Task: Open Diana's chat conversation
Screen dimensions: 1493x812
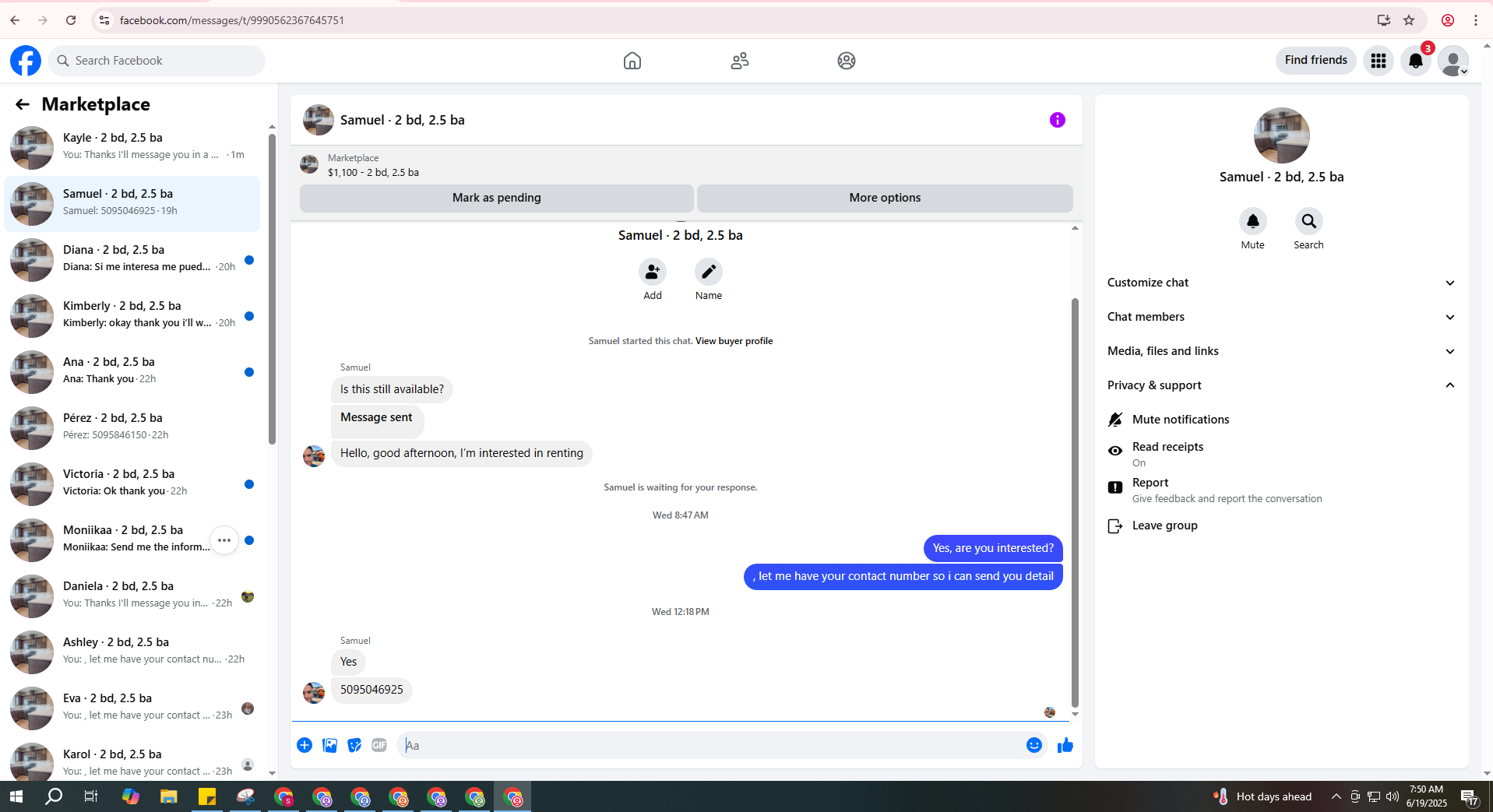Action: click(132, 259)
